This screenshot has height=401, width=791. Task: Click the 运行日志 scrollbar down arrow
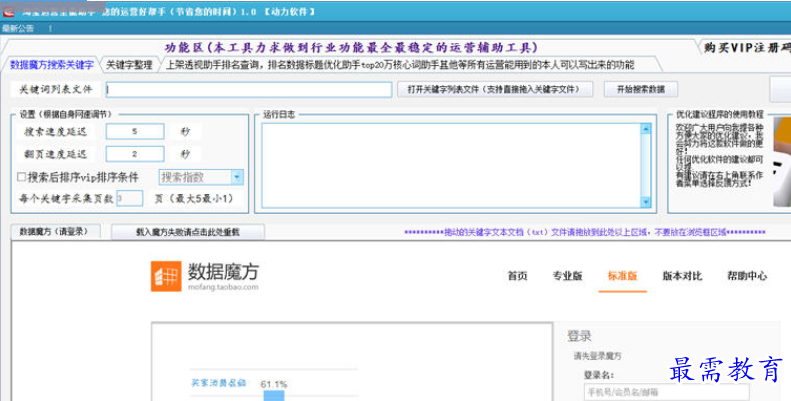646,202
